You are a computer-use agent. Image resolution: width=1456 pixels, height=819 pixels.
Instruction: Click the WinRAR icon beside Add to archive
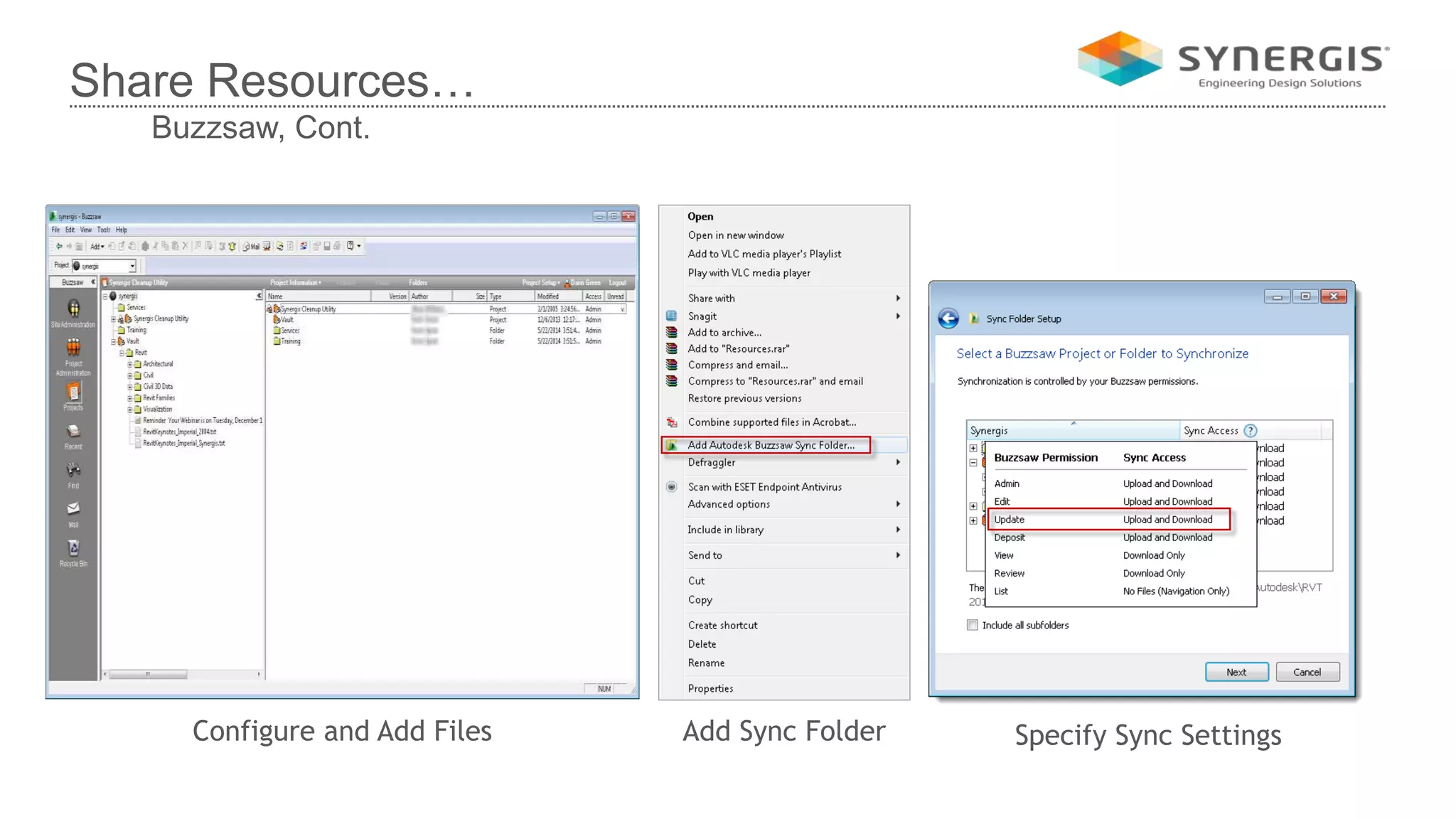coord(671,332)
